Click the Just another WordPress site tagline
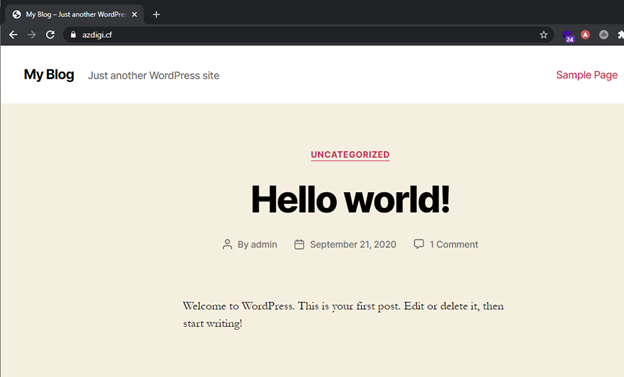This screenshot has height=377, width=624. pyautogui.click(x=154, y=75)
